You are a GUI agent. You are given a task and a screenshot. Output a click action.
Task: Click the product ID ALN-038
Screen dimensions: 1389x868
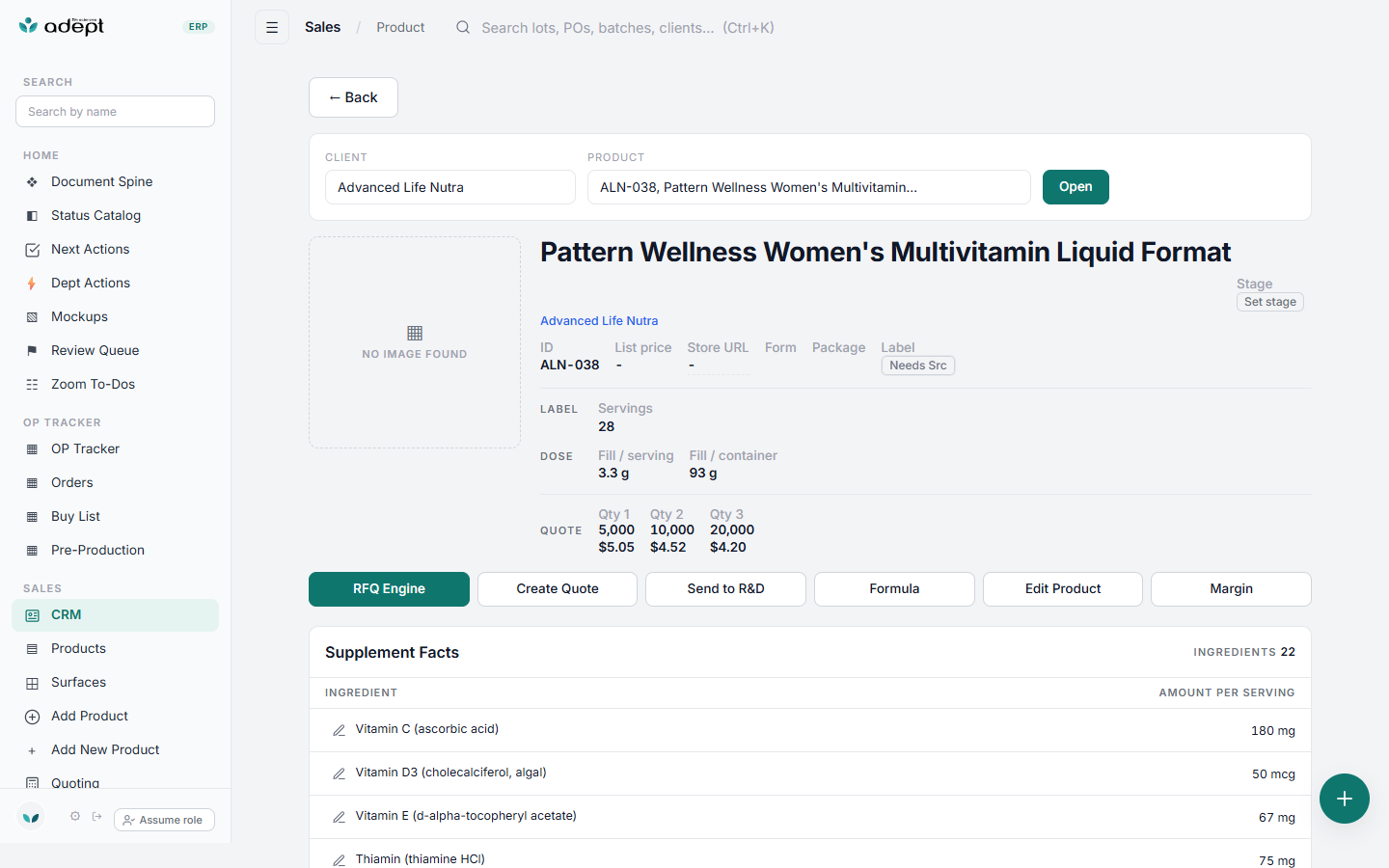tap(570, 365)
